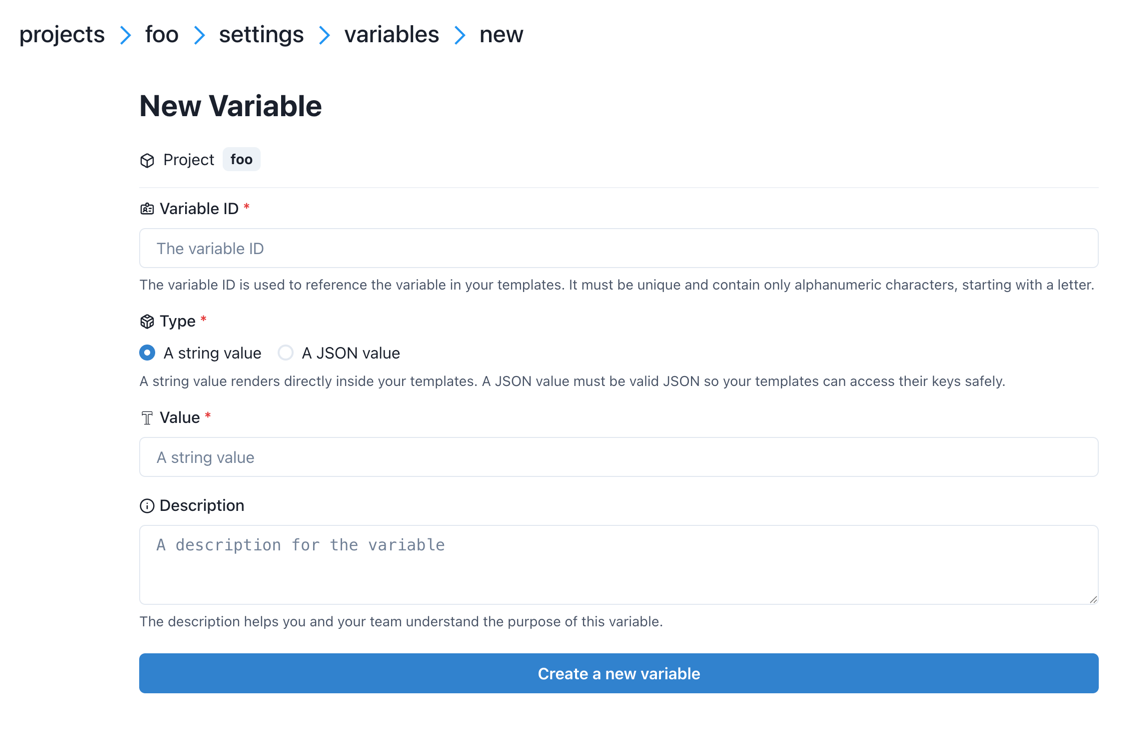Click the typography icon next to "Value"
This screenshot has width=1148, height=733.
coord(146,417)
